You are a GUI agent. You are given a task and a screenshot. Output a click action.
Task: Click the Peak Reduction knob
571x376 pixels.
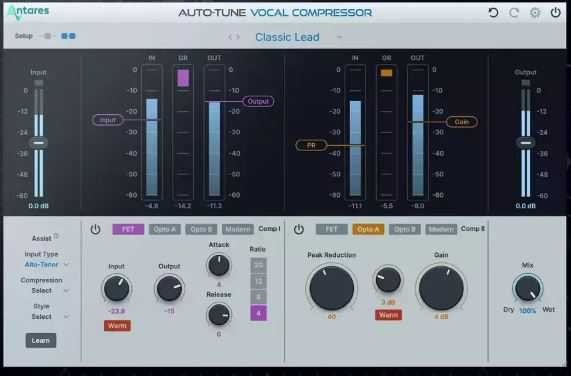(332, 288)
